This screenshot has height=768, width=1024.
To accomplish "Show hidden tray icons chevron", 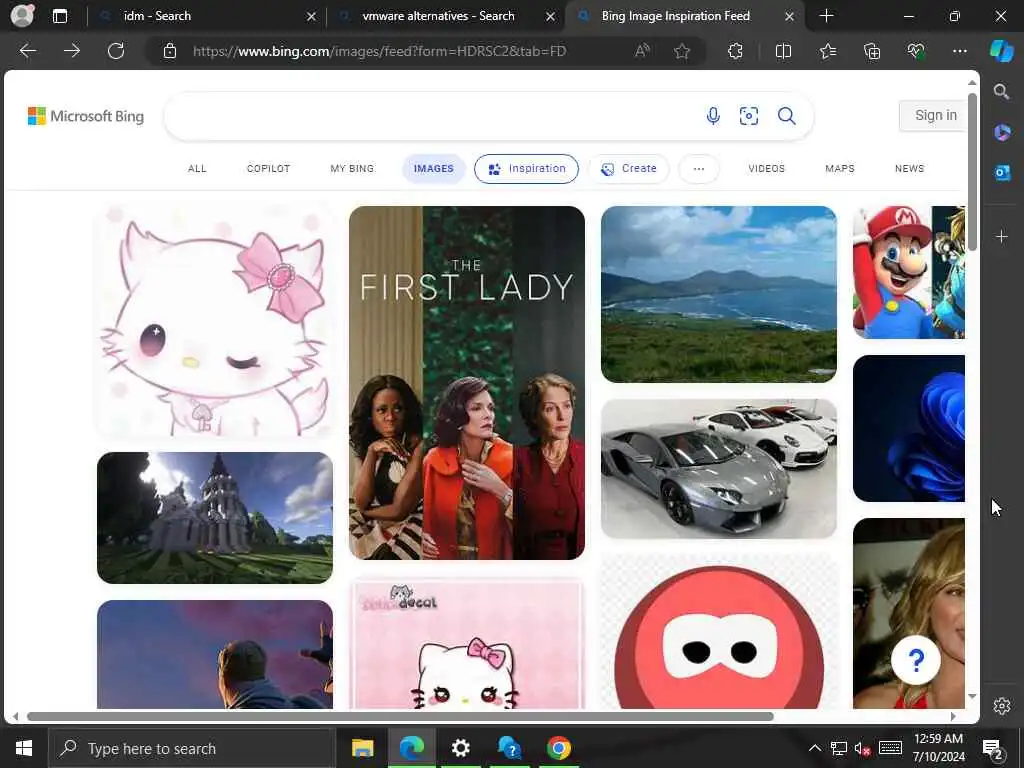I will tap(814, 748).
